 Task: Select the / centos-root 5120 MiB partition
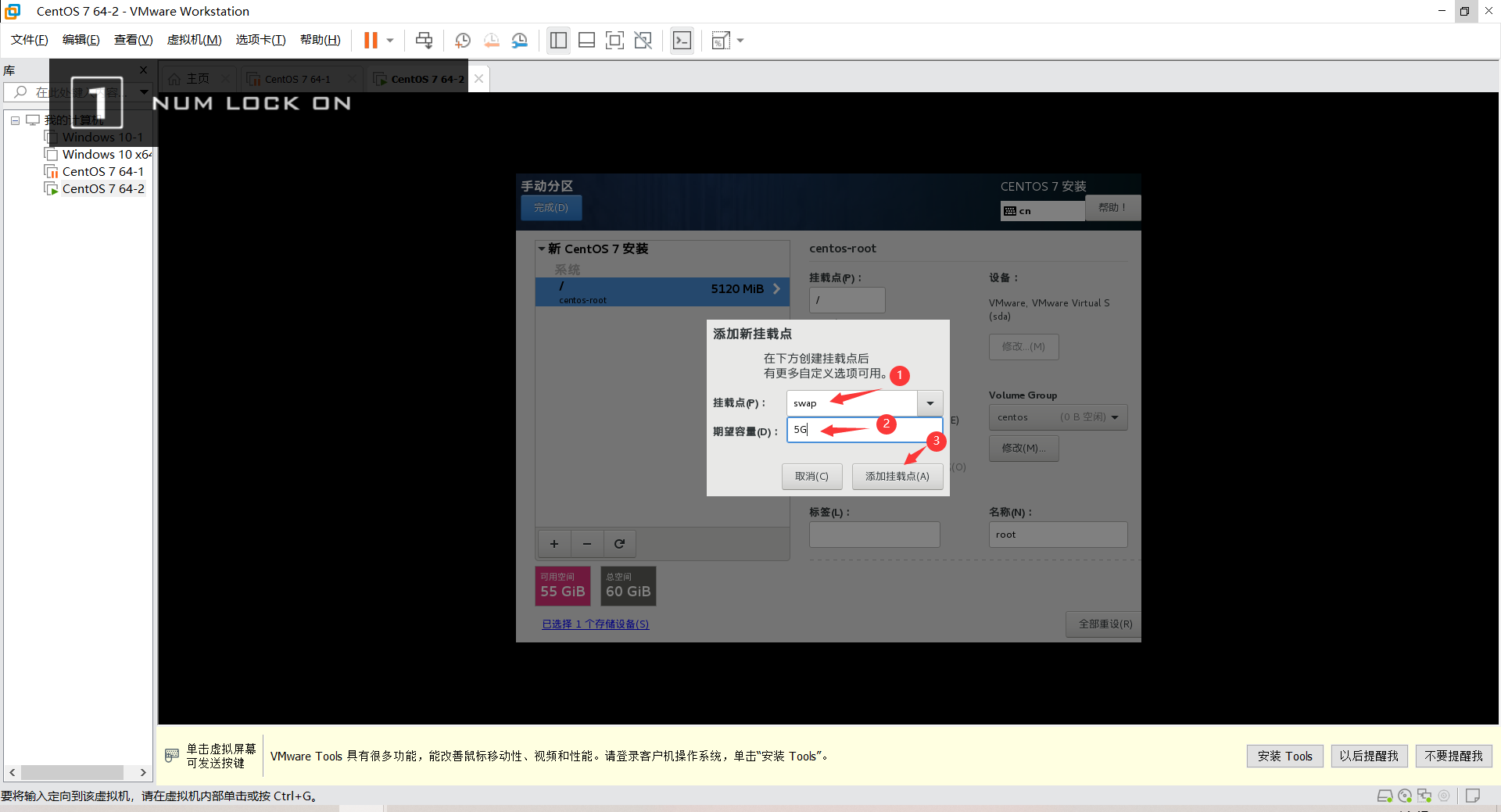pyautogui.click(x=662, y=292)
